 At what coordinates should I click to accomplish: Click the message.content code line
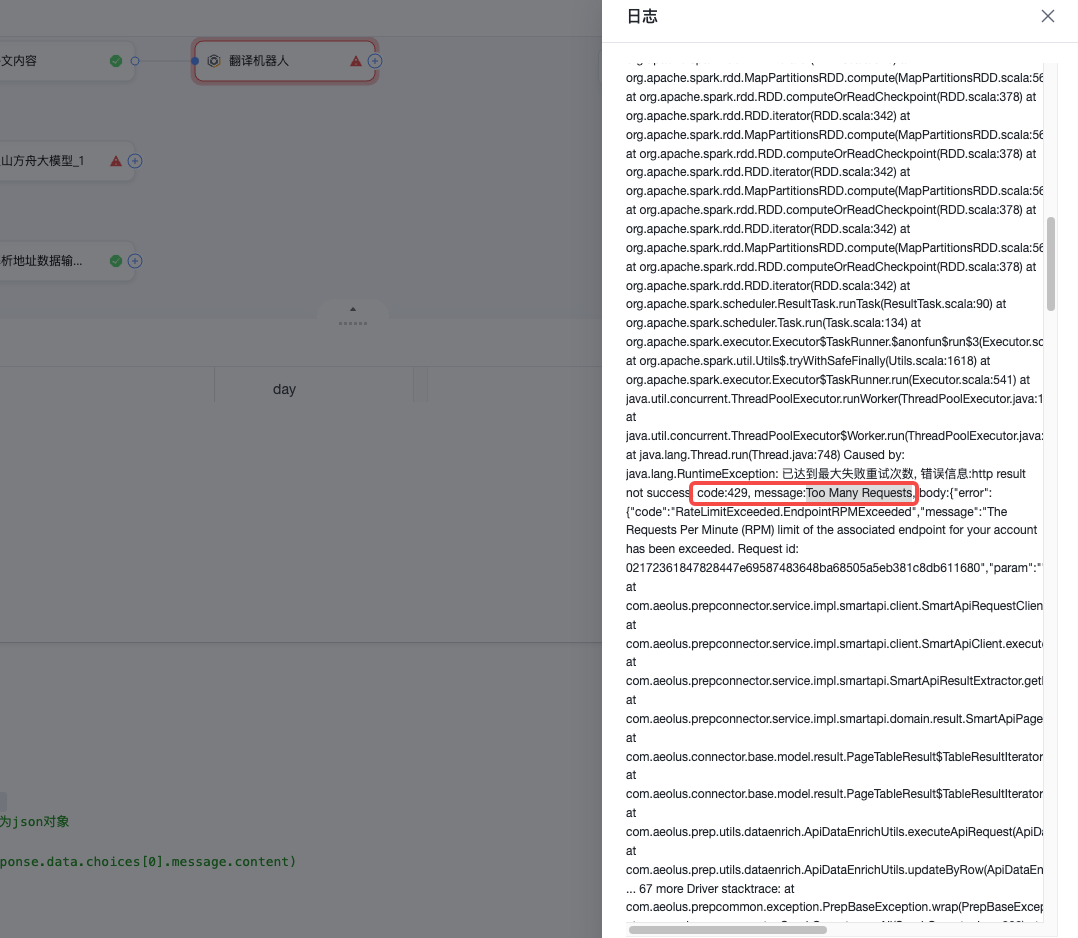coord(148,862)
